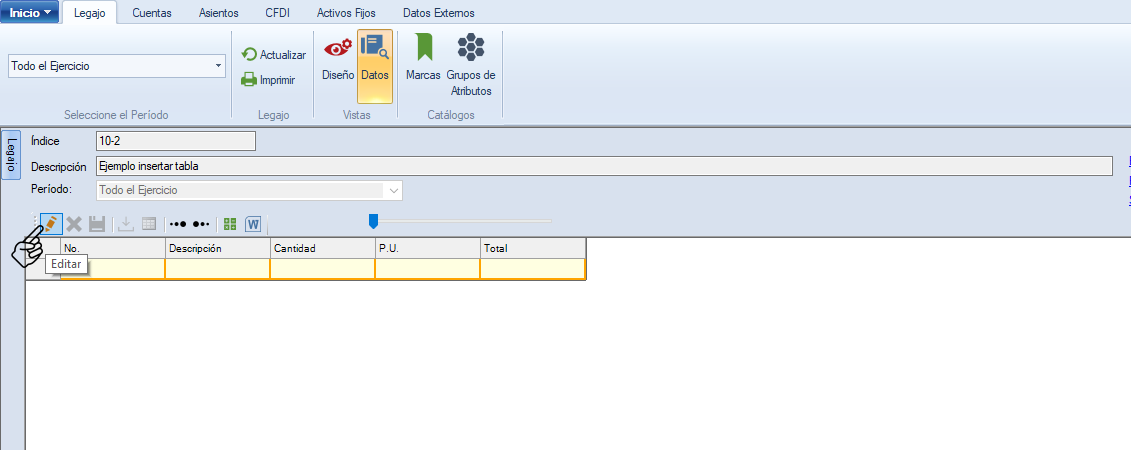The height and width of the screenshot is (450, 1131).
Task: Open the Marcas catalog
Action: click(x=423, y=60)
